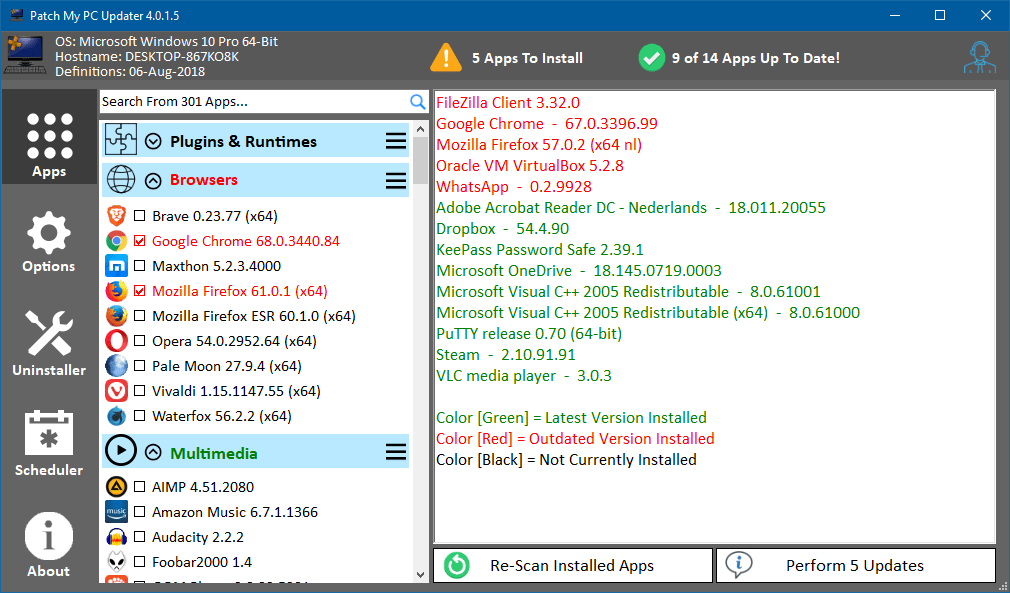Click Re-Scan Installed Apps button
The height and width of the screenshot is (593, 1010).
tap(573, 565)
